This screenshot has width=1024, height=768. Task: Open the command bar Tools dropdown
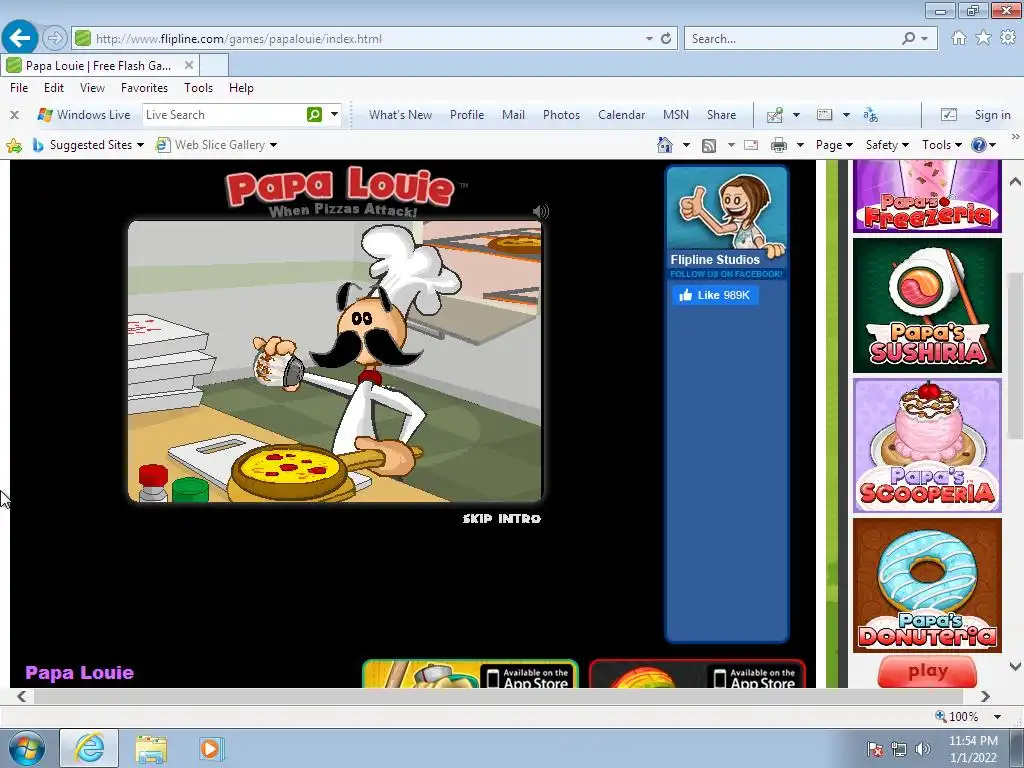click(x=942, y=145)
